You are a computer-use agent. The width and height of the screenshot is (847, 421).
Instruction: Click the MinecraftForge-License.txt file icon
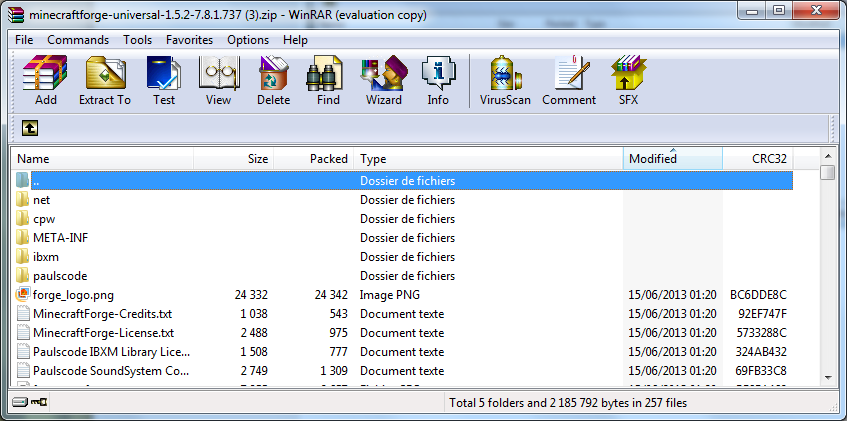[x=22, y=332]
